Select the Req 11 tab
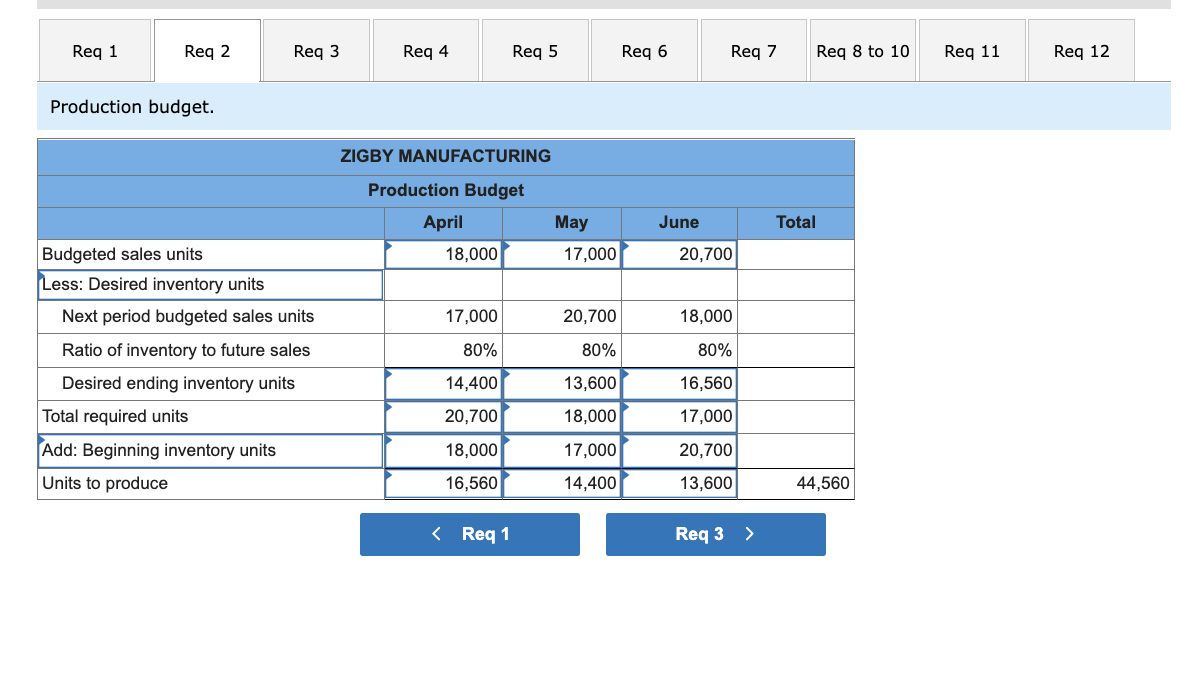Image resolution: width=1196 pixels, height=673 pixels. click(972, 51)
